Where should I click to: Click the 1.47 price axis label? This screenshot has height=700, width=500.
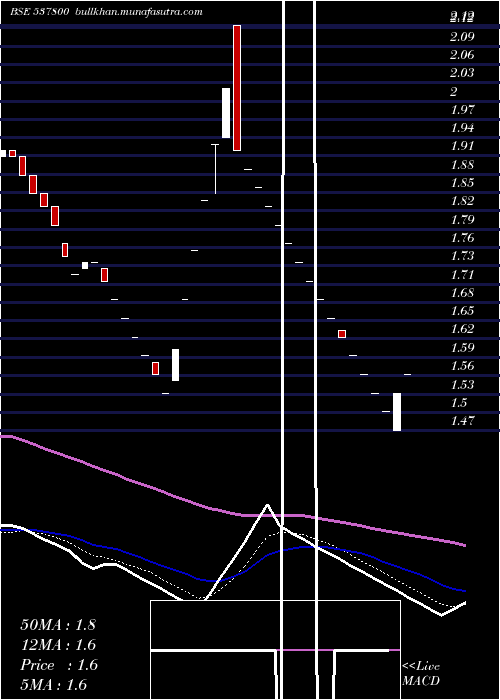click(463, 421)
